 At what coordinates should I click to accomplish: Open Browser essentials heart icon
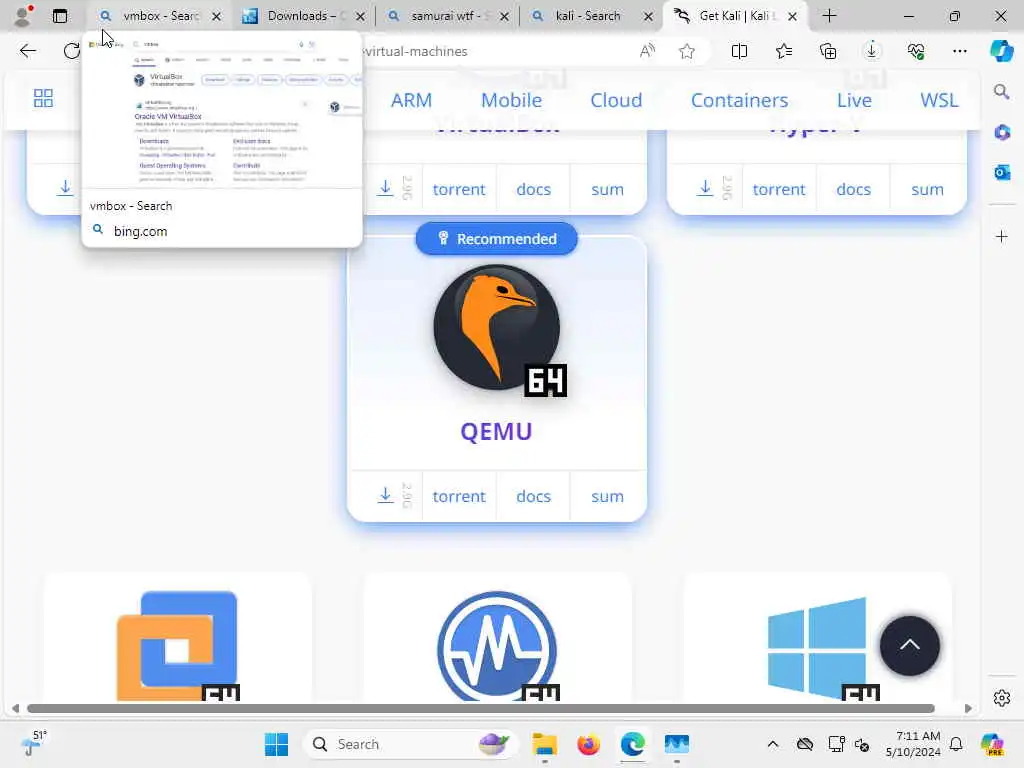(x=916, y=51)
